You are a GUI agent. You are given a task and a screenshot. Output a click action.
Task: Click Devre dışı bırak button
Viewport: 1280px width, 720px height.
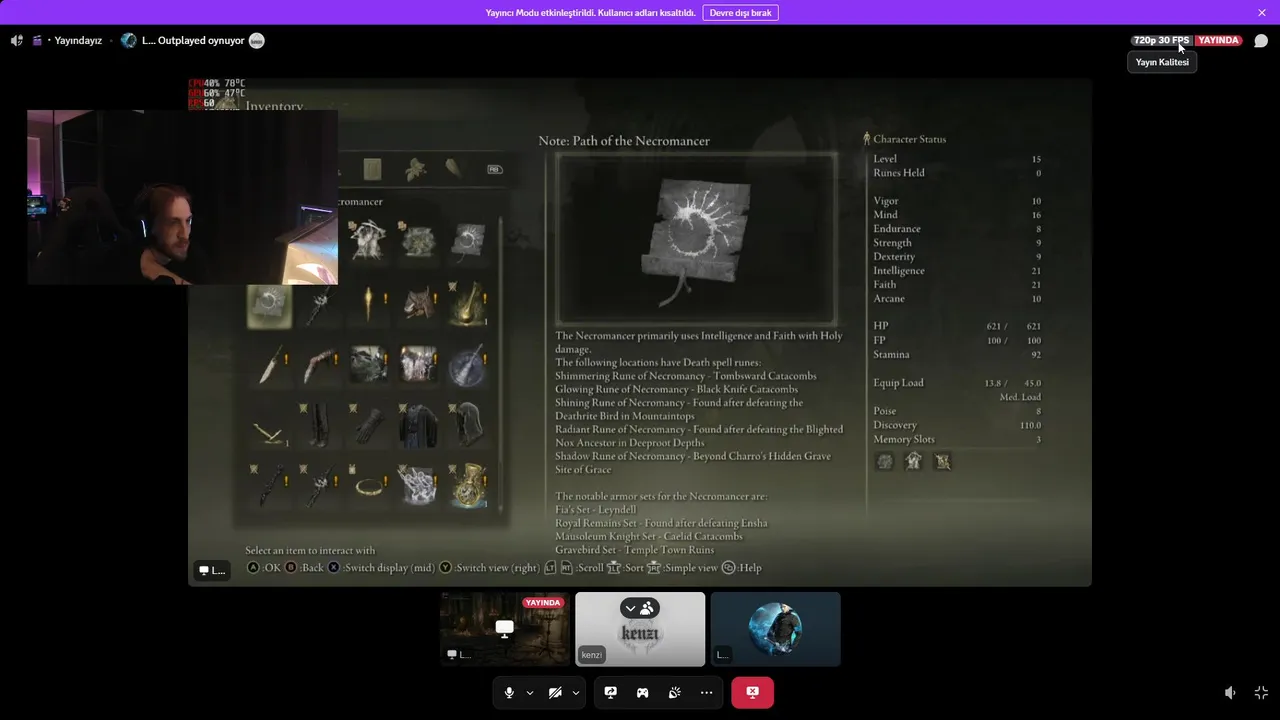741,13
